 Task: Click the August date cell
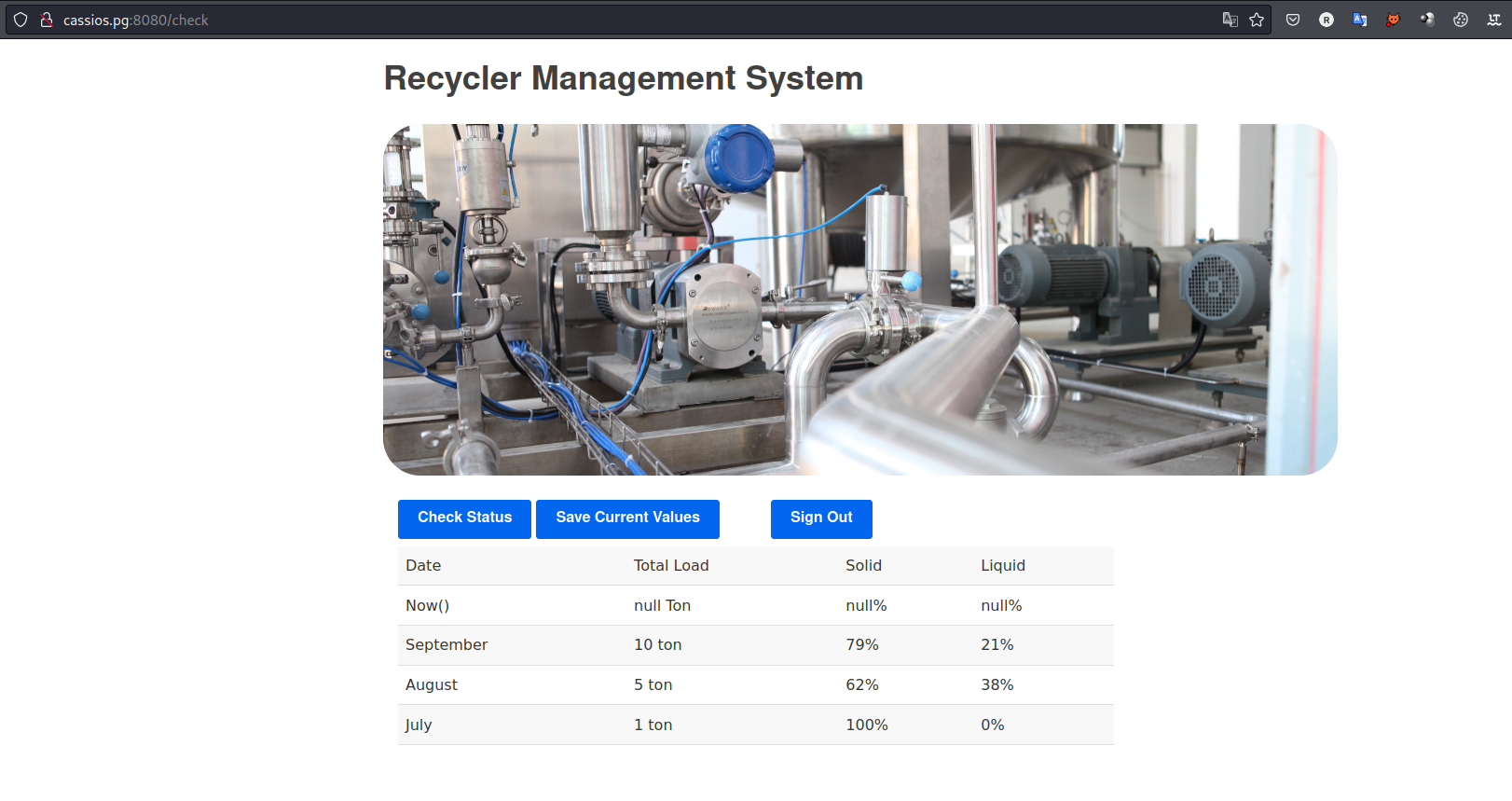(432, 684)
